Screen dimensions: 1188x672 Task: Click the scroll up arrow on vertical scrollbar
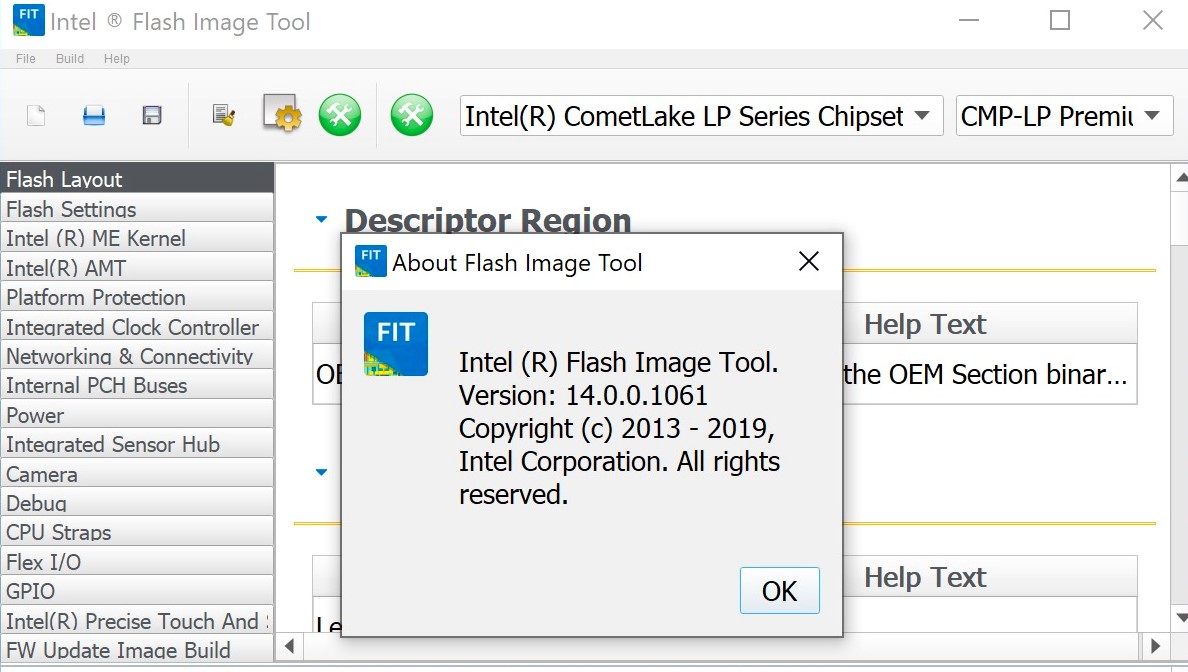1180,177
